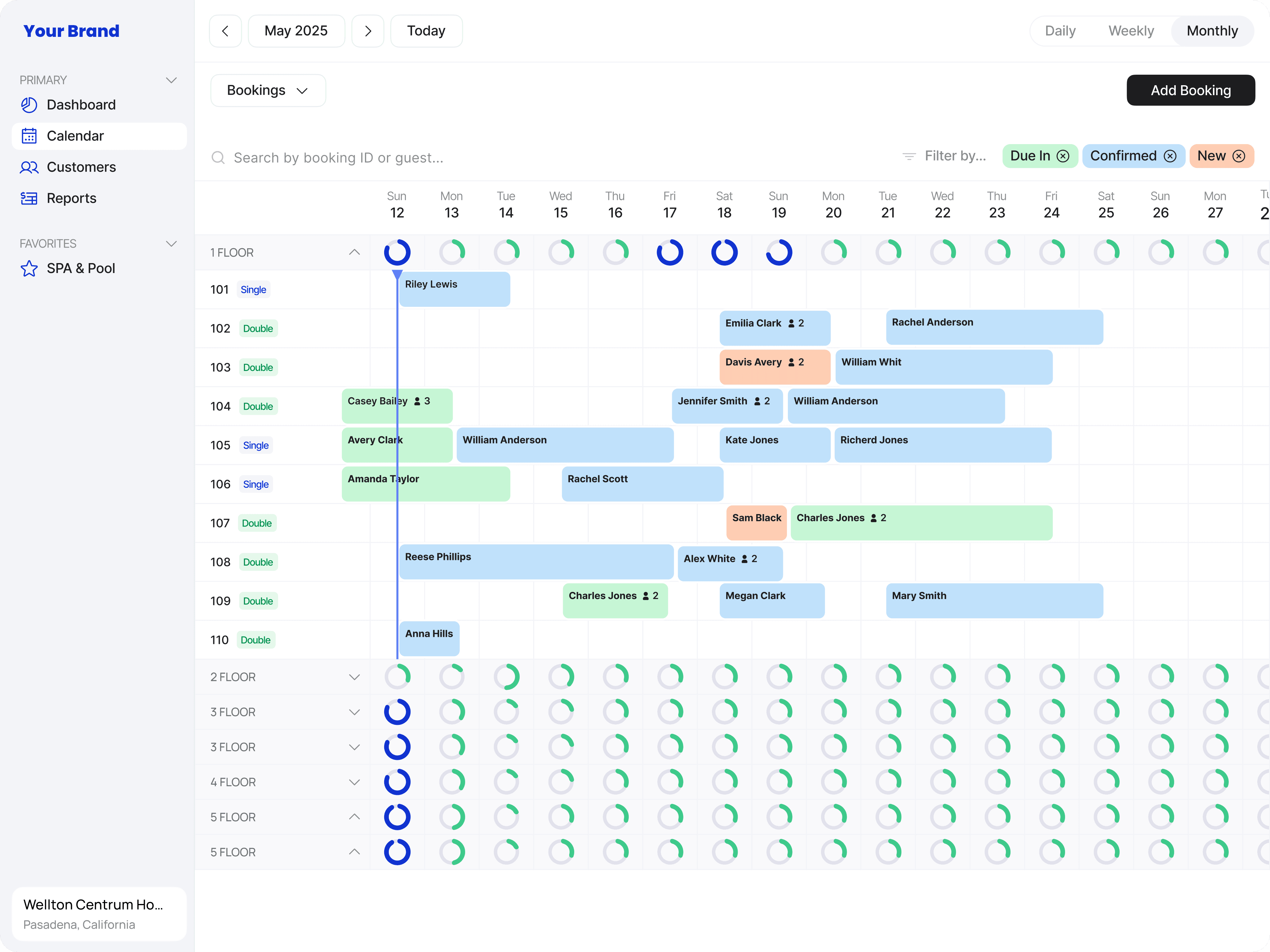
Task: Click 1 Floor occupancy ring for Sun 12
Action: 397,253
